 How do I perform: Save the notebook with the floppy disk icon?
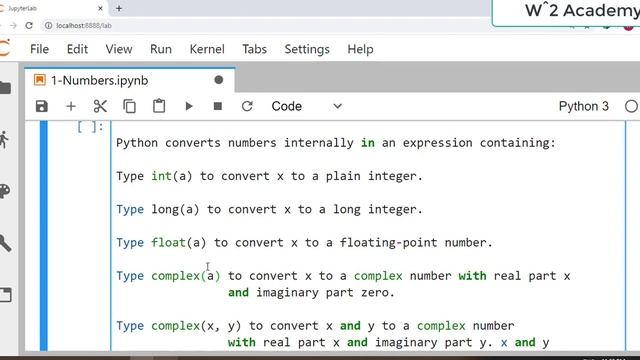pyautogui.click(x=42, y=107)
